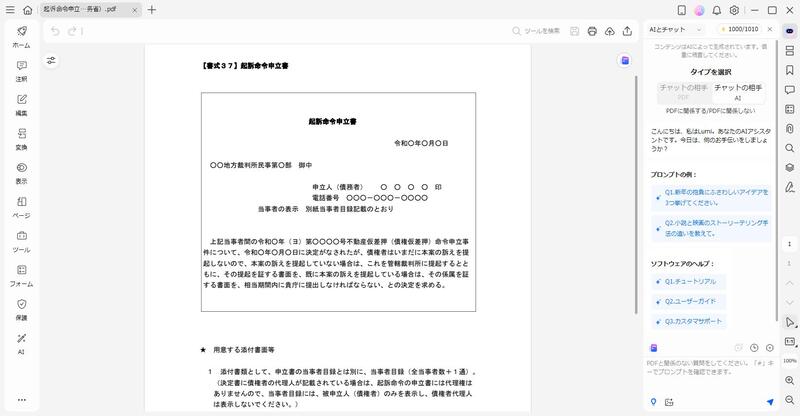
Task: Open the user account avatar
Action: point(699,10)
